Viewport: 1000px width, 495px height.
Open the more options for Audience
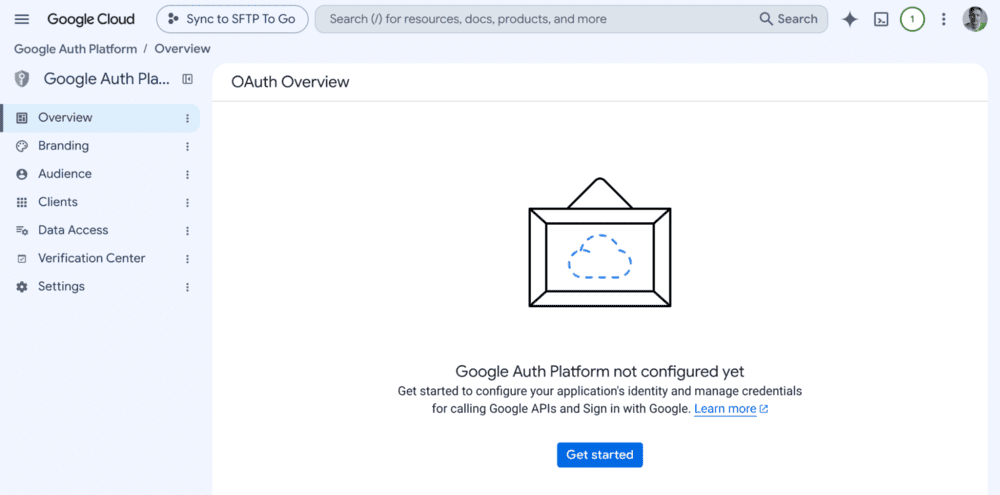[188, 174]
